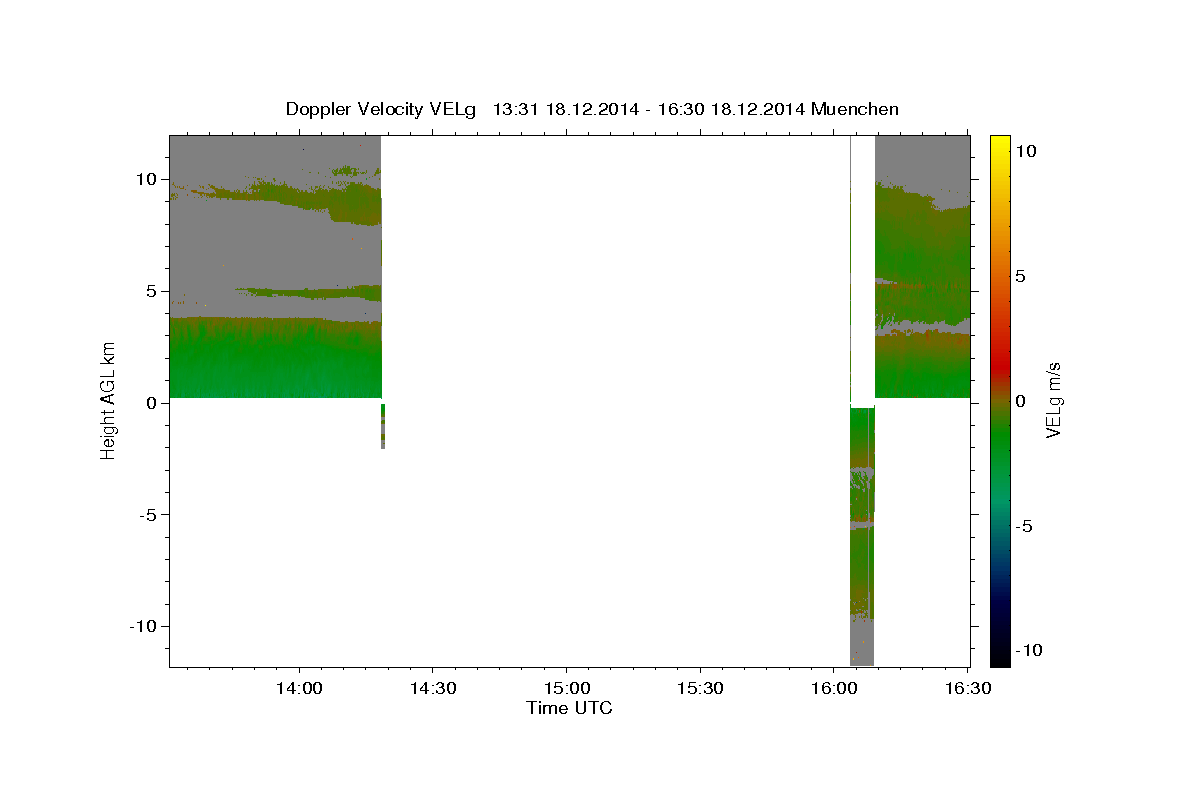
Task: Click the colorbar tick label -5
Action: pos(1023,526)
